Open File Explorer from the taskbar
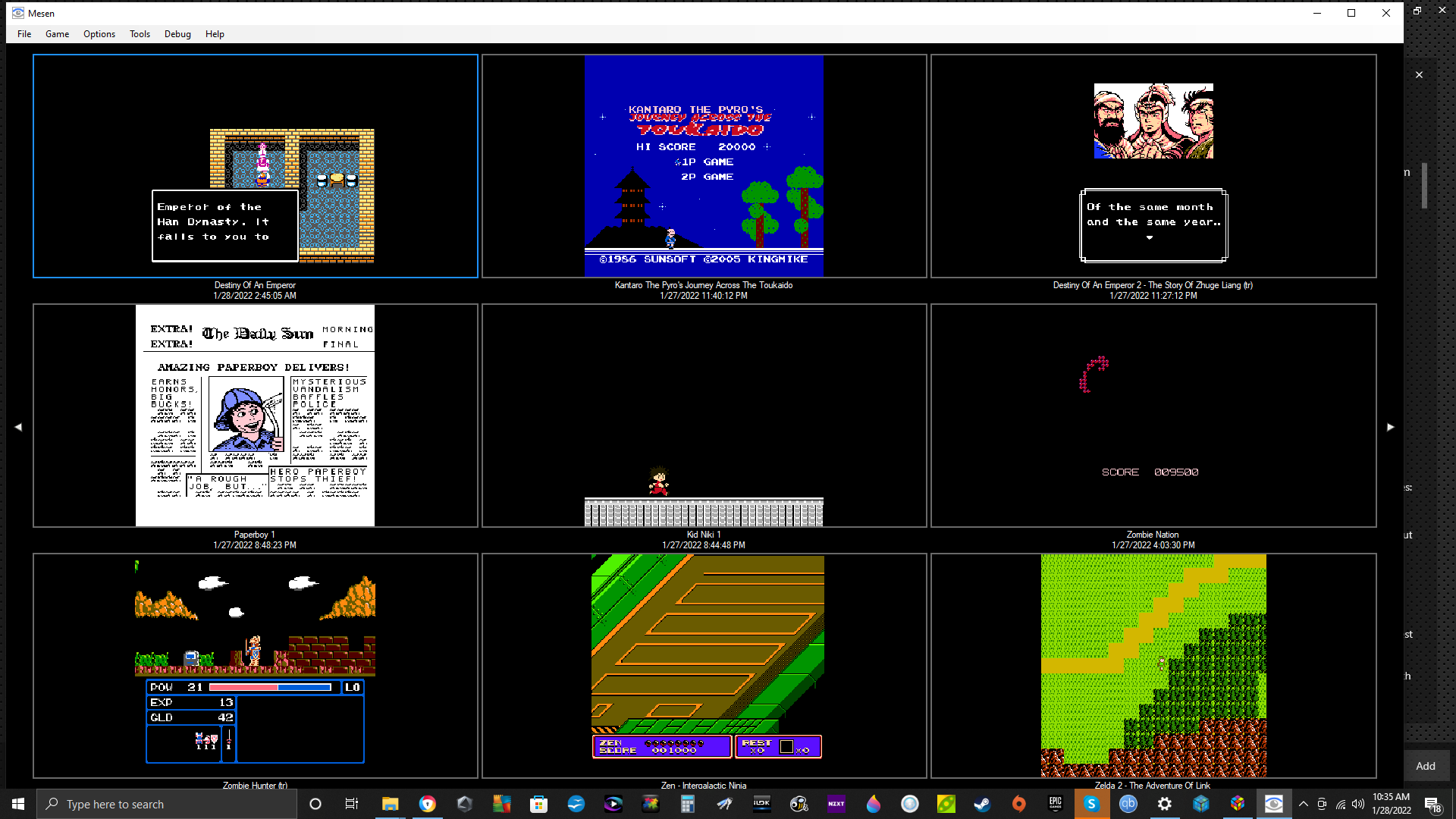Screen dimensions: 1456x819 [390, 804]
